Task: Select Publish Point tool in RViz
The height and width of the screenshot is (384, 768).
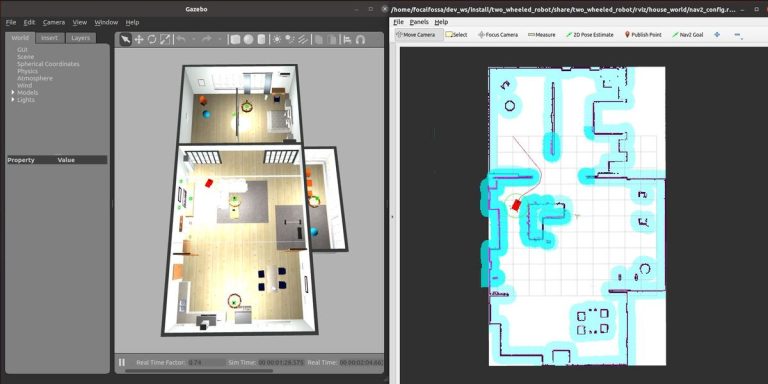Action: coord(643,35)
